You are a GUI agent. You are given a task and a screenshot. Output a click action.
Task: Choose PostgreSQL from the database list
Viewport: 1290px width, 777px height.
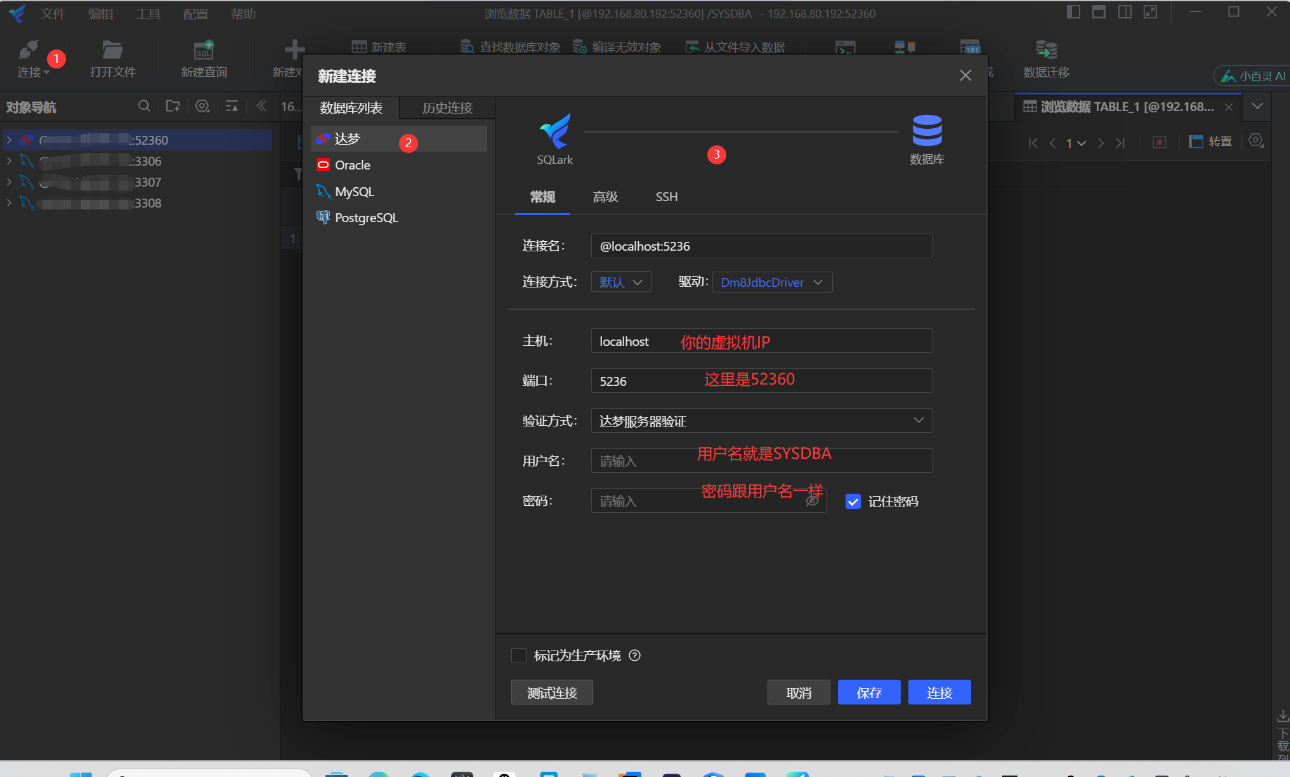click(365, 217)
